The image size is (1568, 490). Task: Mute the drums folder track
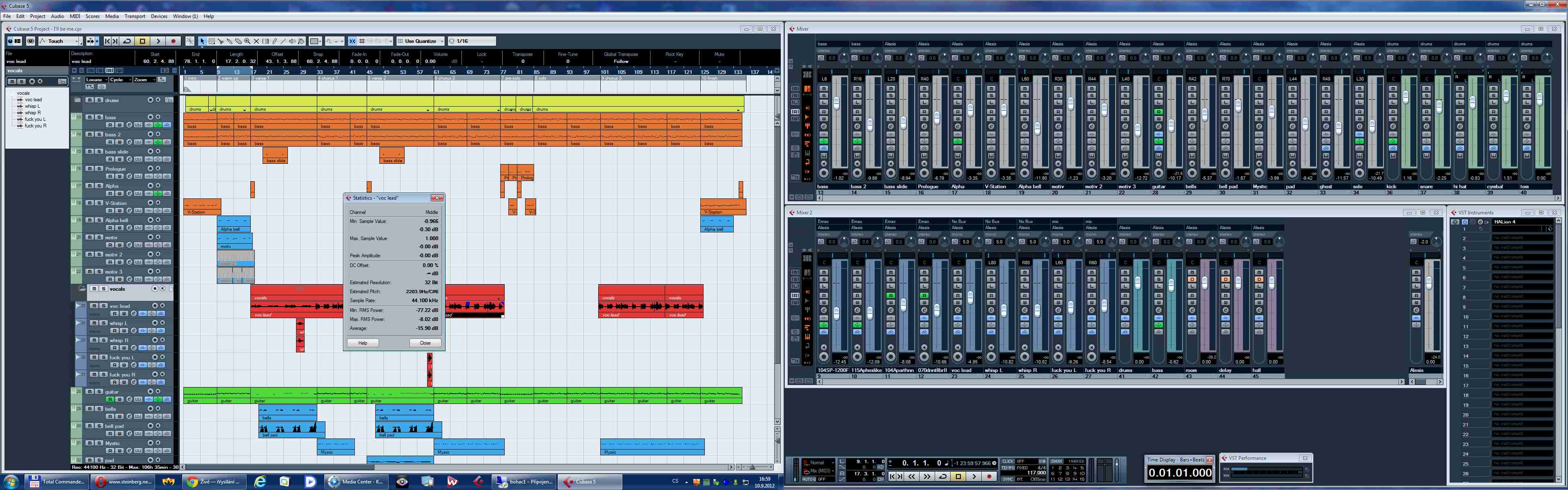coord(89,100)
